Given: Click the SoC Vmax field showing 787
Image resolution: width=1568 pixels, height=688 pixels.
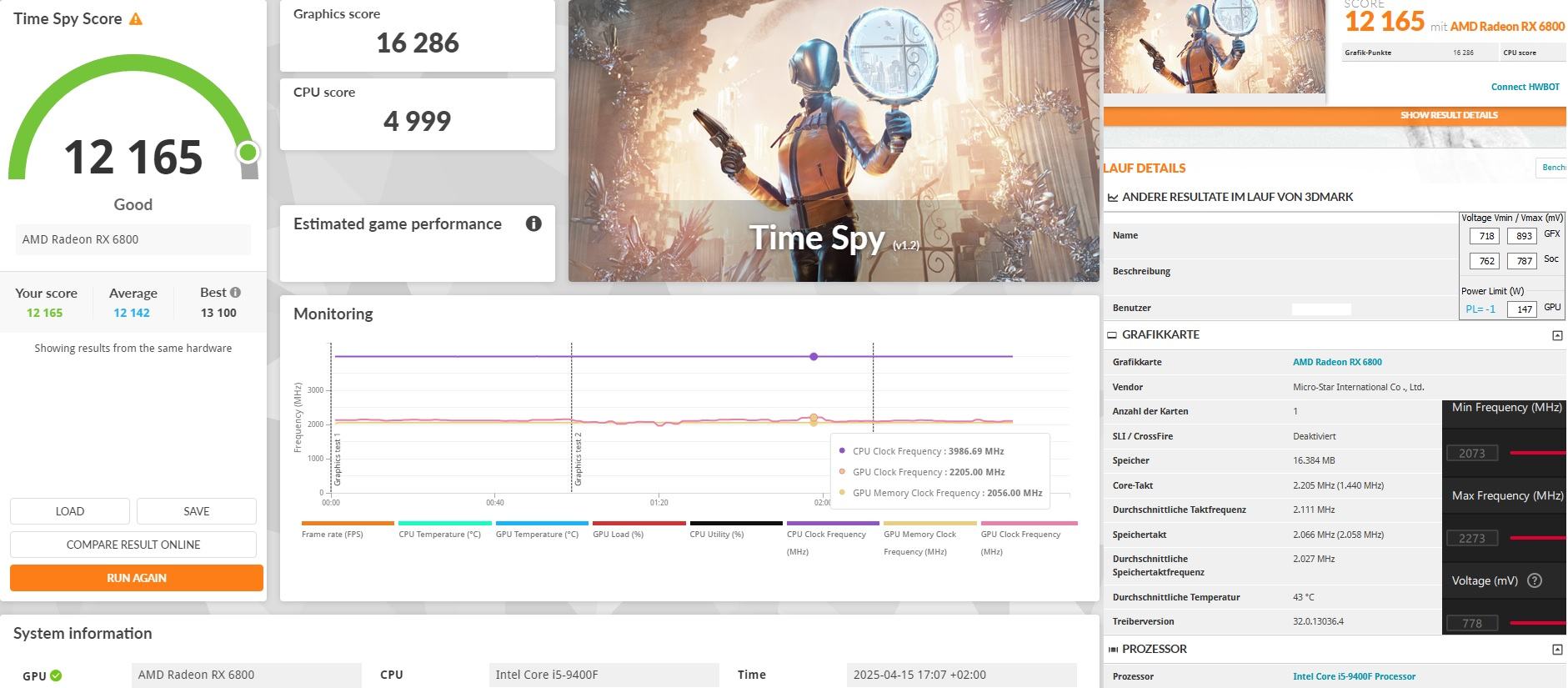Looking at the screenshot, I should 1522,261.
